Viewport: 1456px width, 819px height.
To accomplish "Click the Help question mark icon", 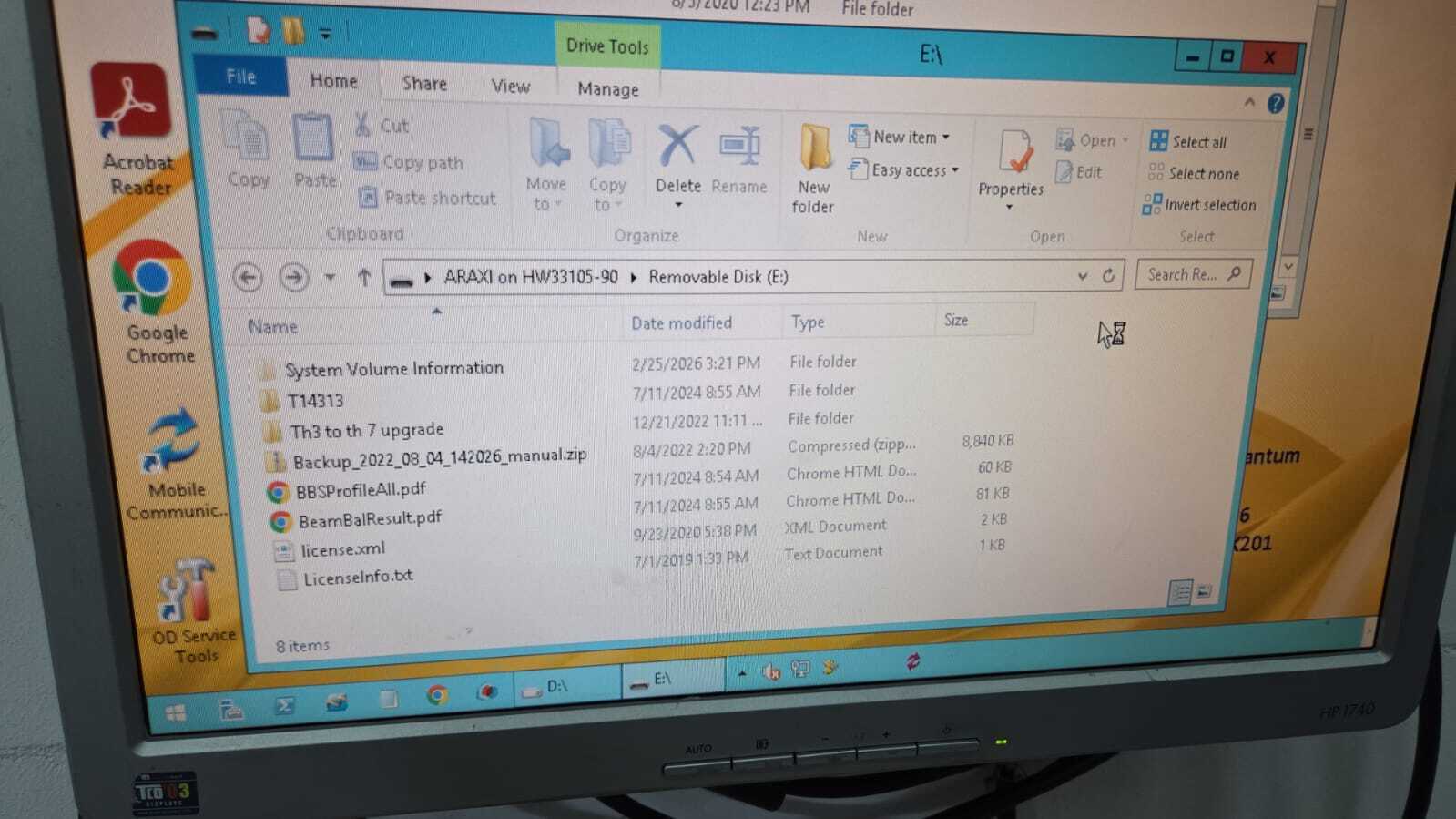I will 1276,104.
